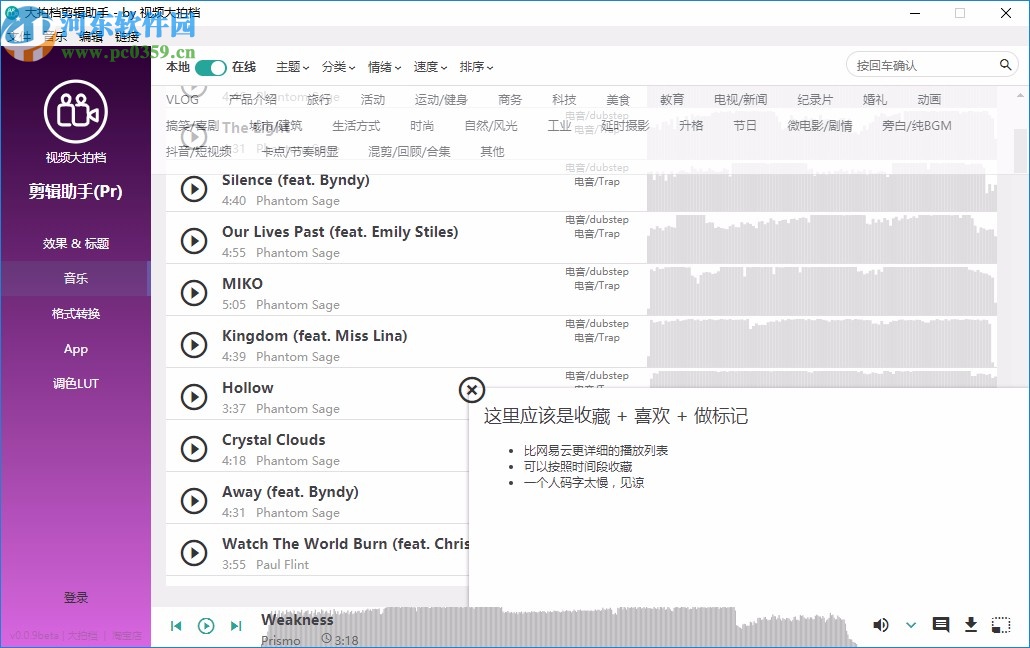The image size is (1030, 648).
Task: Expand the chevron beside volume icon
Action: pos(911,625)
